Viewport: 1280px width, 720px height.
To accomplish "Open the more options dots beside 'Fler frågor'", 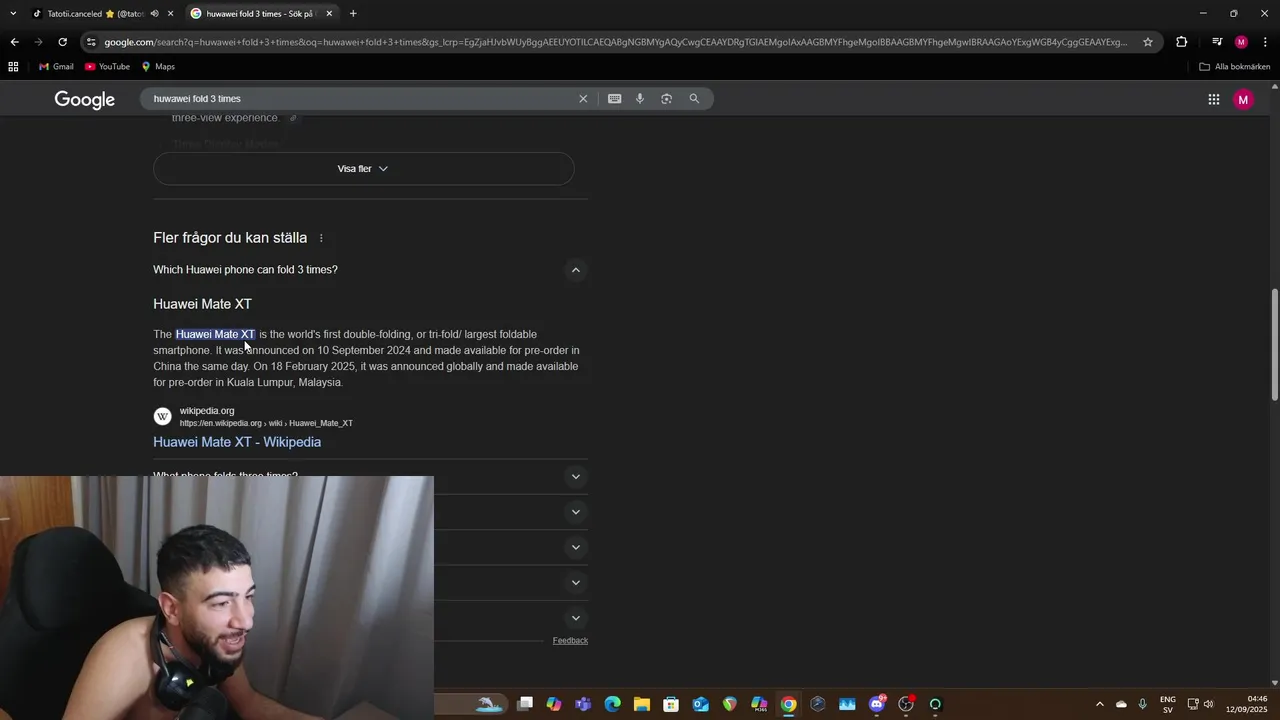I will coord(321,238).
